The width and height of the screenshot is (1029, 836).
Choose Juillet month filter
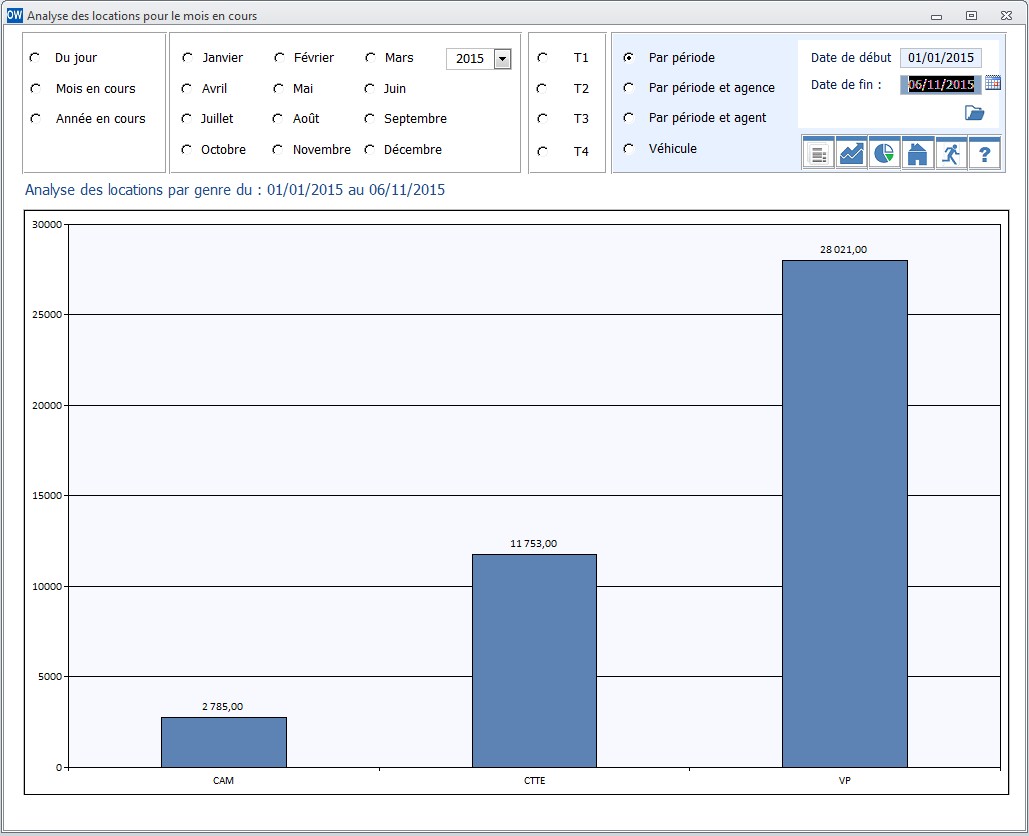tap(186, 119)
